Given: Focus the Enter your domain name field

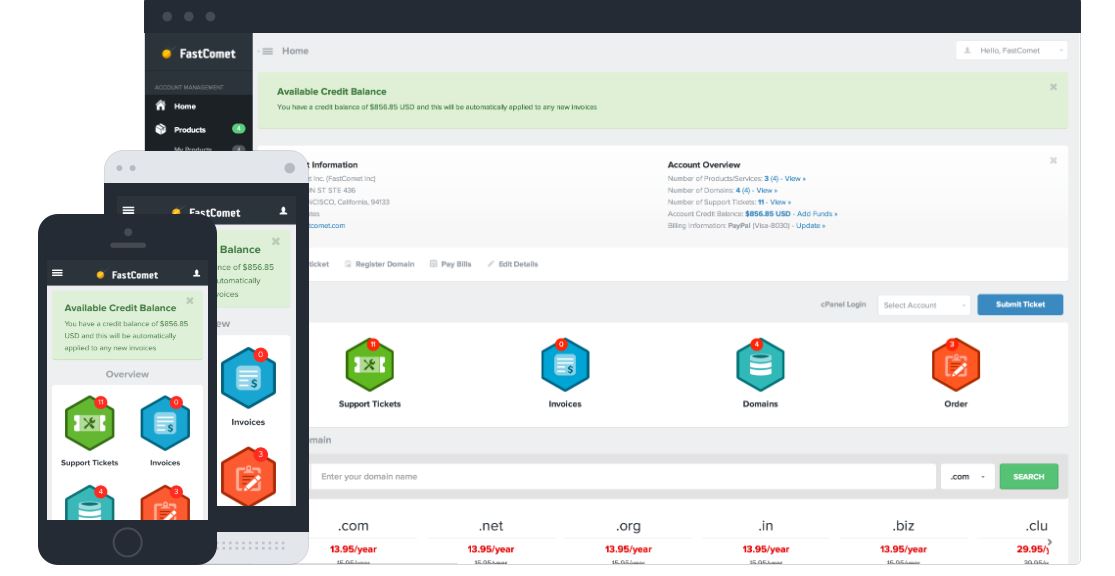Looking at the screenshot, I should (x=622, y=476).
